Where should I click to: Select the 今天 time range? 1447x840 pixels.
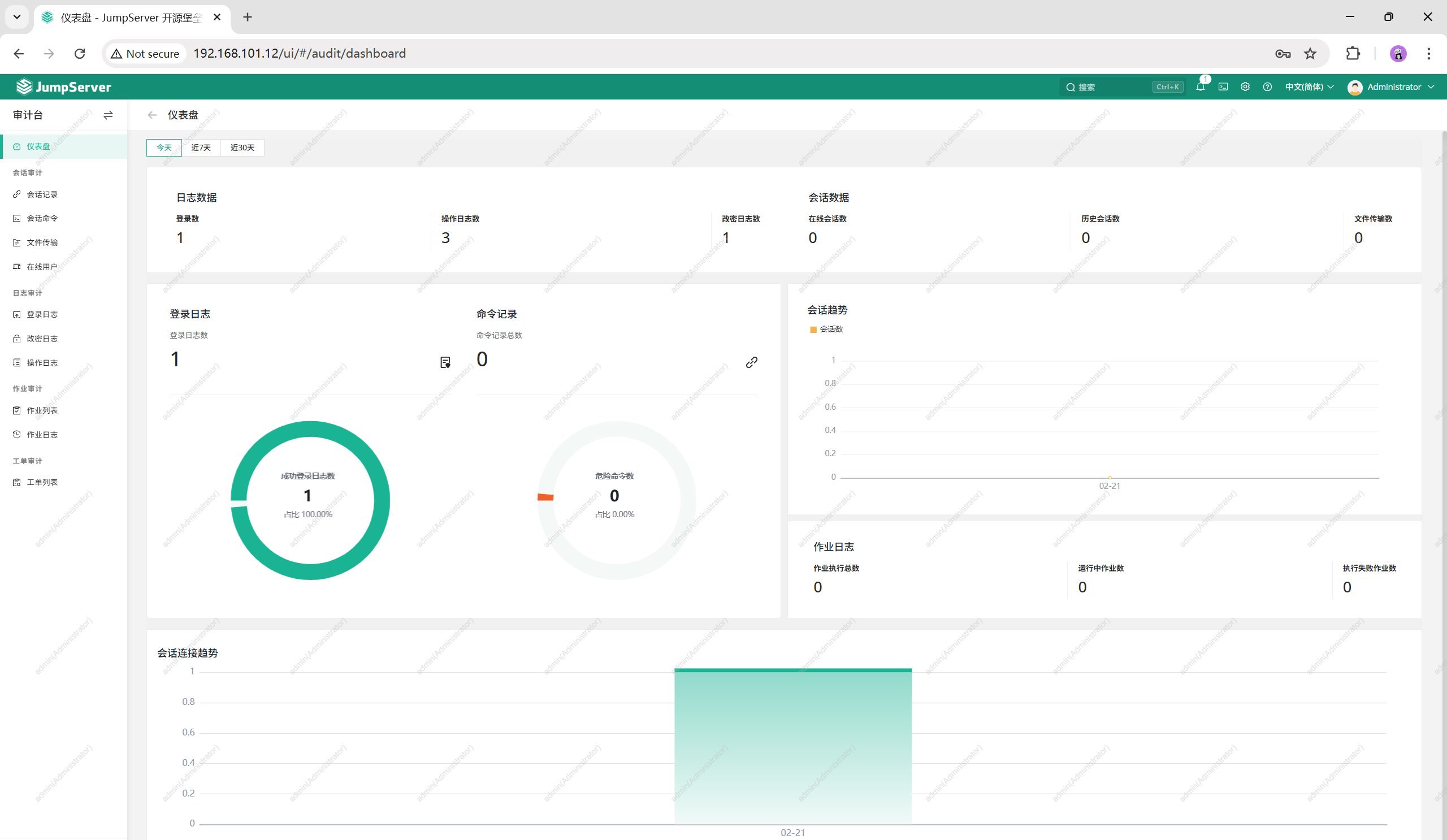coord(164,148)
